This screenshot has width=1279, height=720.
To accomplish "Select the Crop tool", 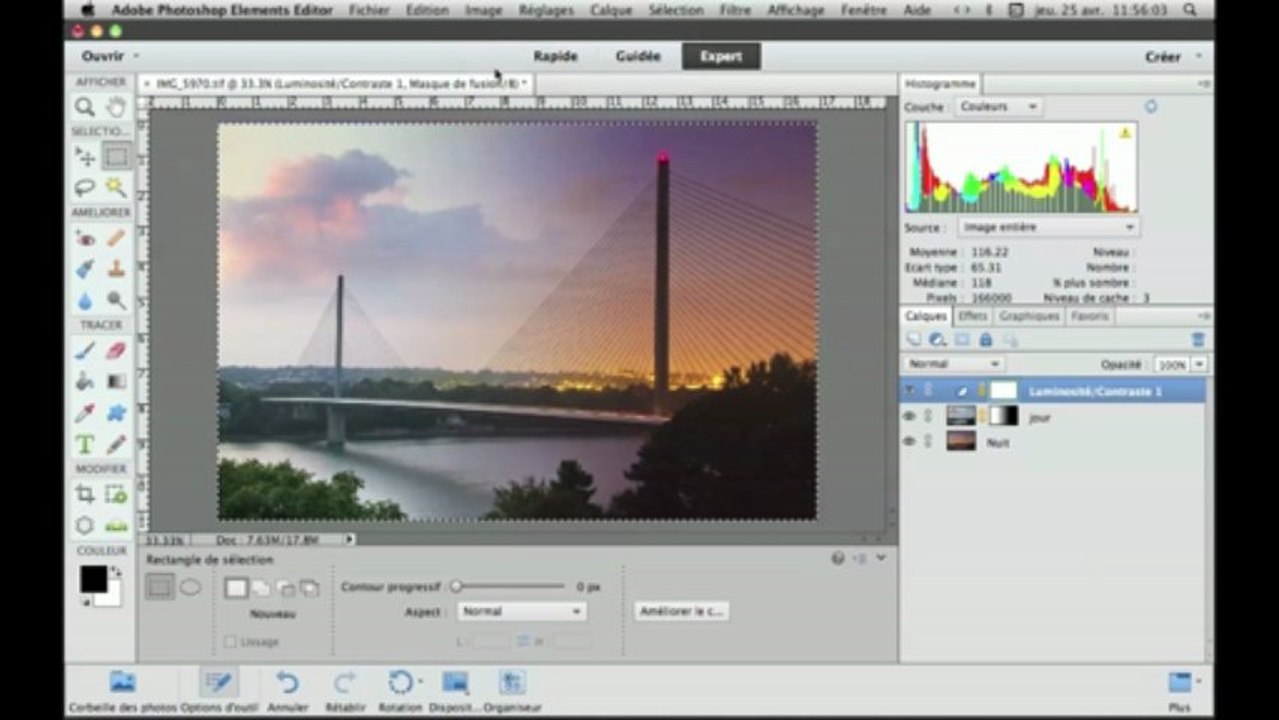I will [x=85, y=494].
